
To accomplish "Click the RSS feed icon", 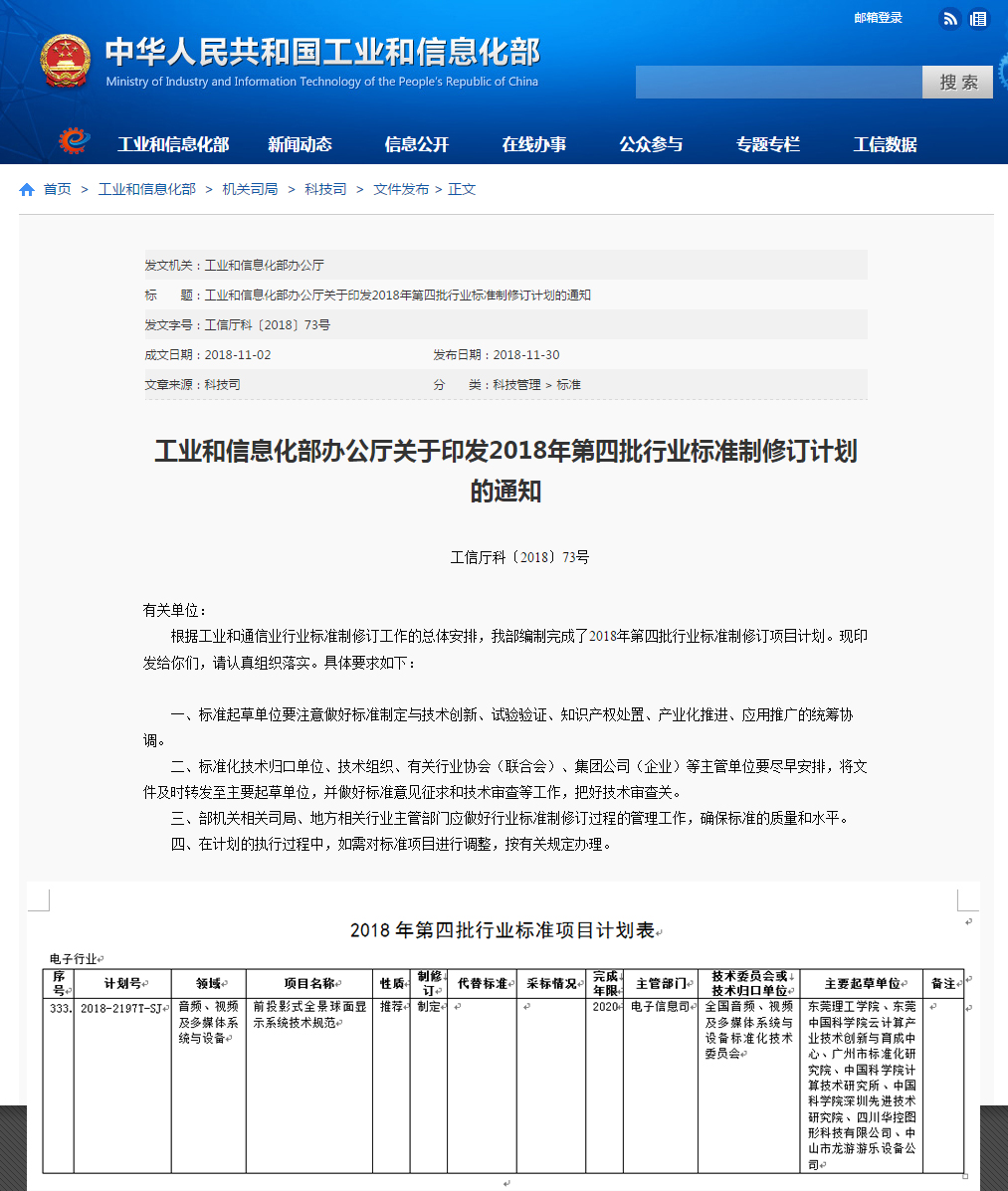I will [x=950, y=18].
